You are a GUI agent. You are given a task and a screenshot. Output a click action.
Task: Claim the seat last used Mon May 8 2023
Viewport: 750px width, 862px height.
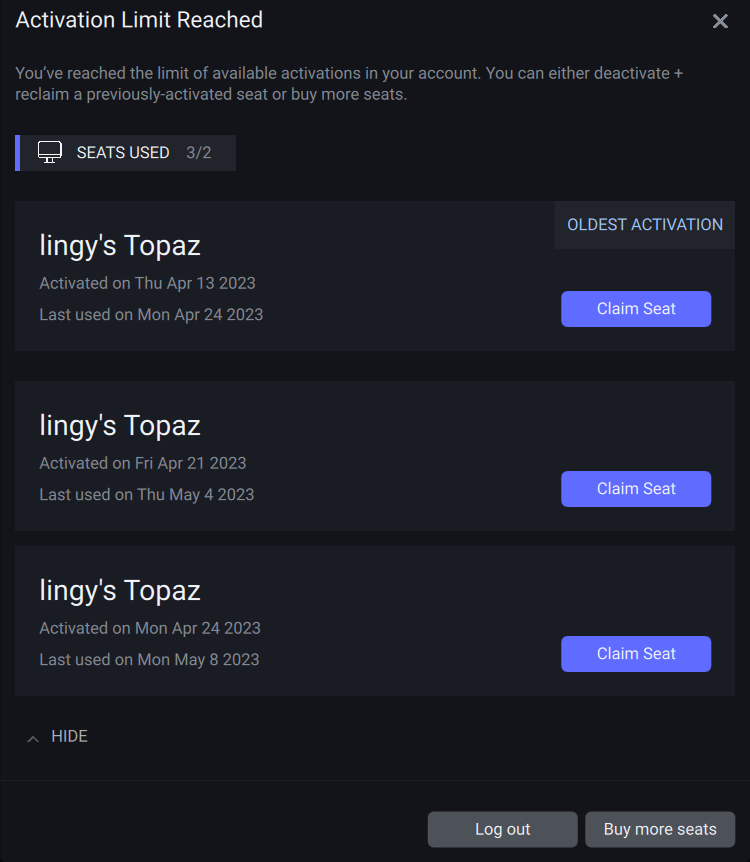[636, 653]
